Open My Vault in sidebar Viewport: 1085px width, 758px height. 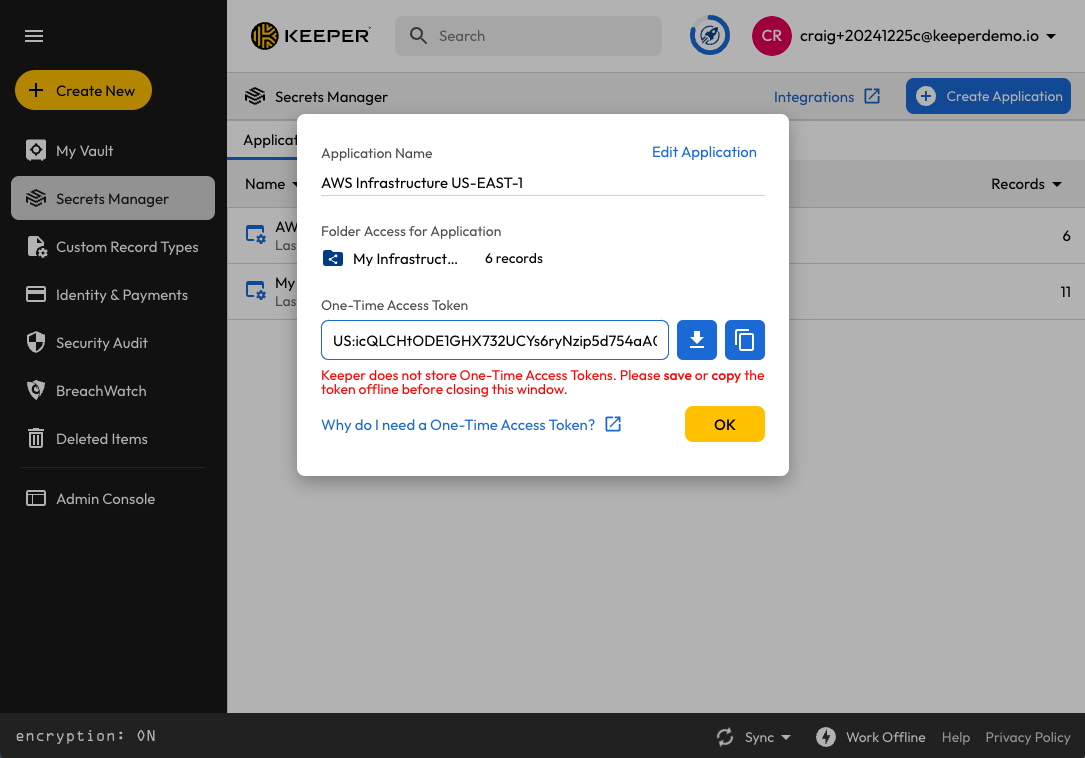(84, 151)
